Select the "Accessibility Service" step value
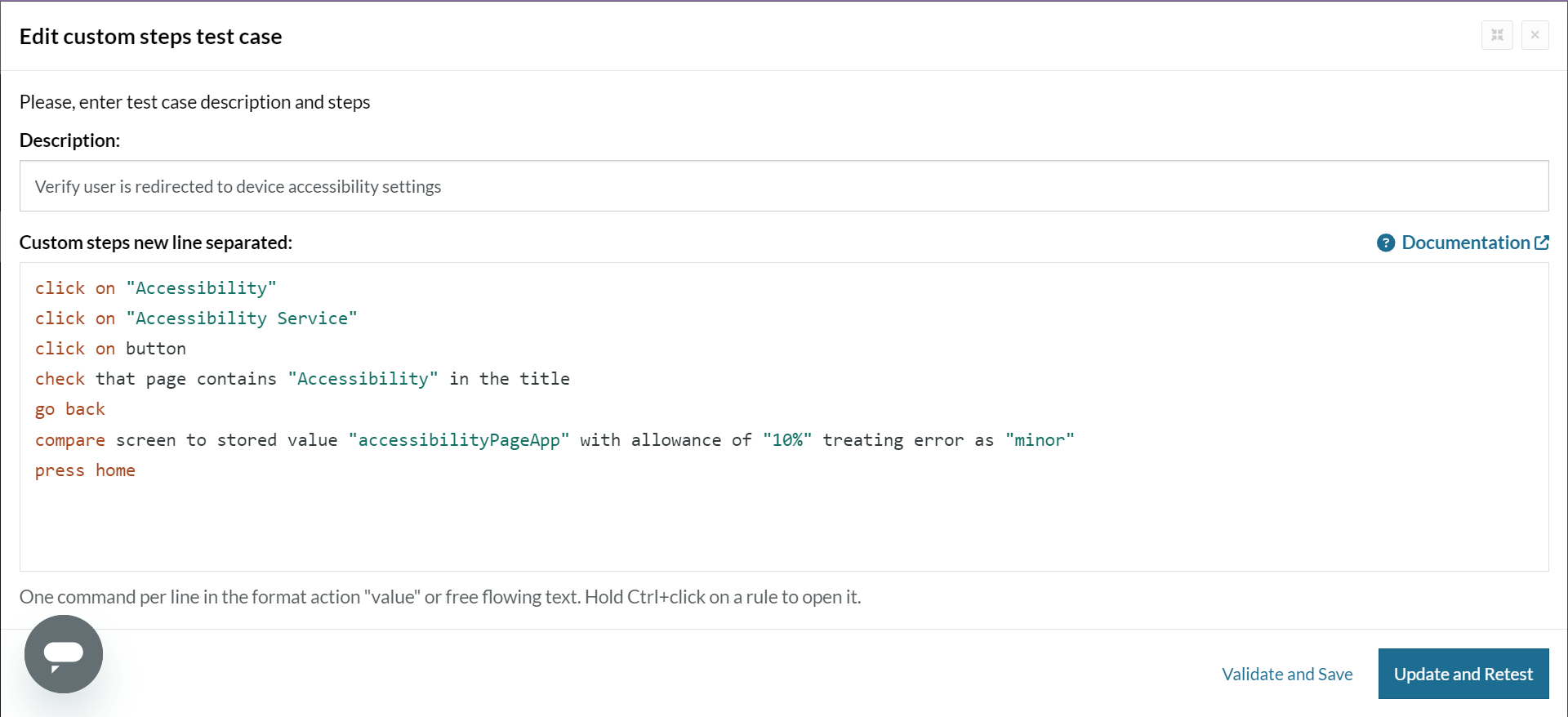Screen dimensions: 1568x717 (x=242, y=318)
